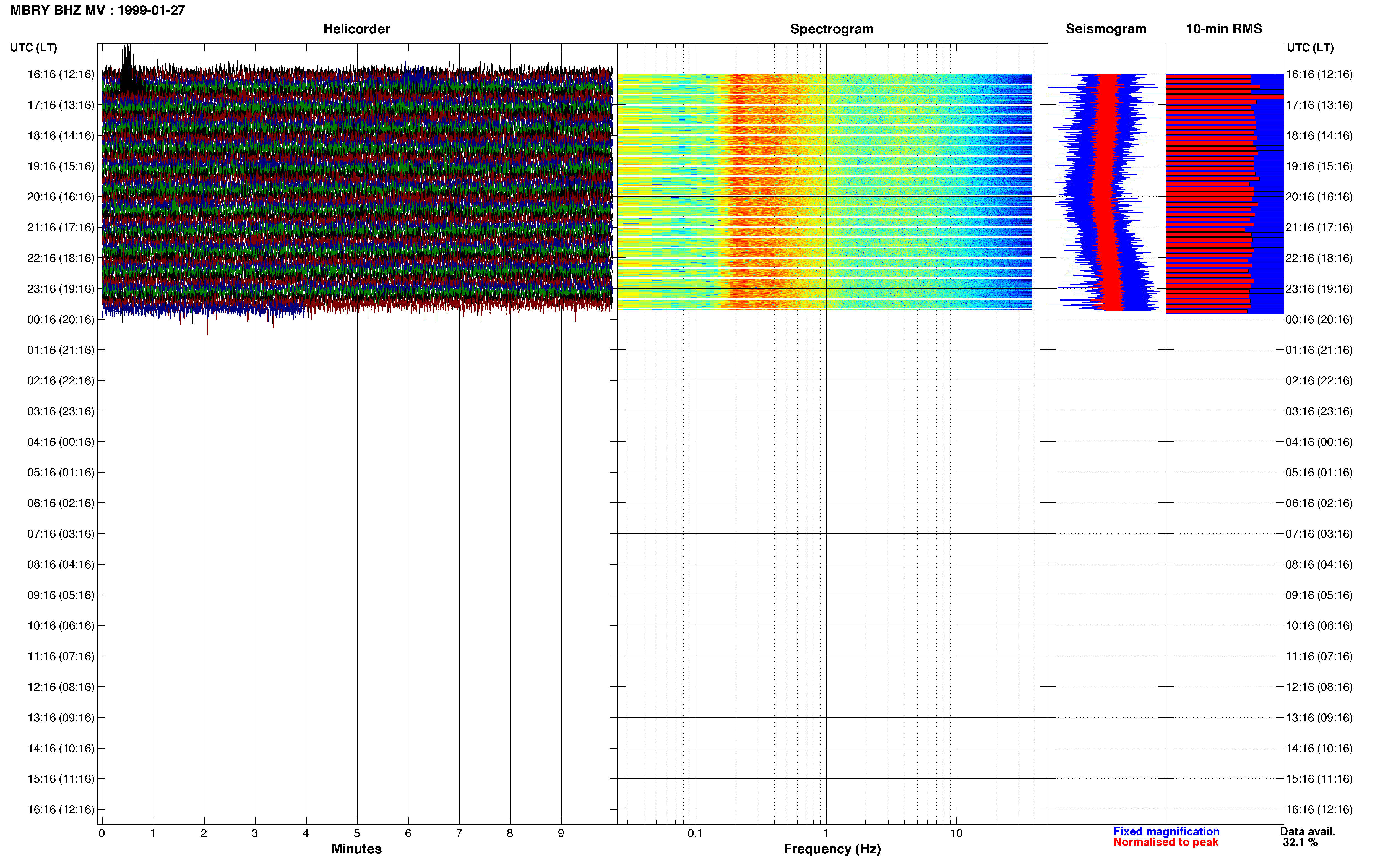
Task: Click left time label '11:16 (07:16)'
Action: 61,656
